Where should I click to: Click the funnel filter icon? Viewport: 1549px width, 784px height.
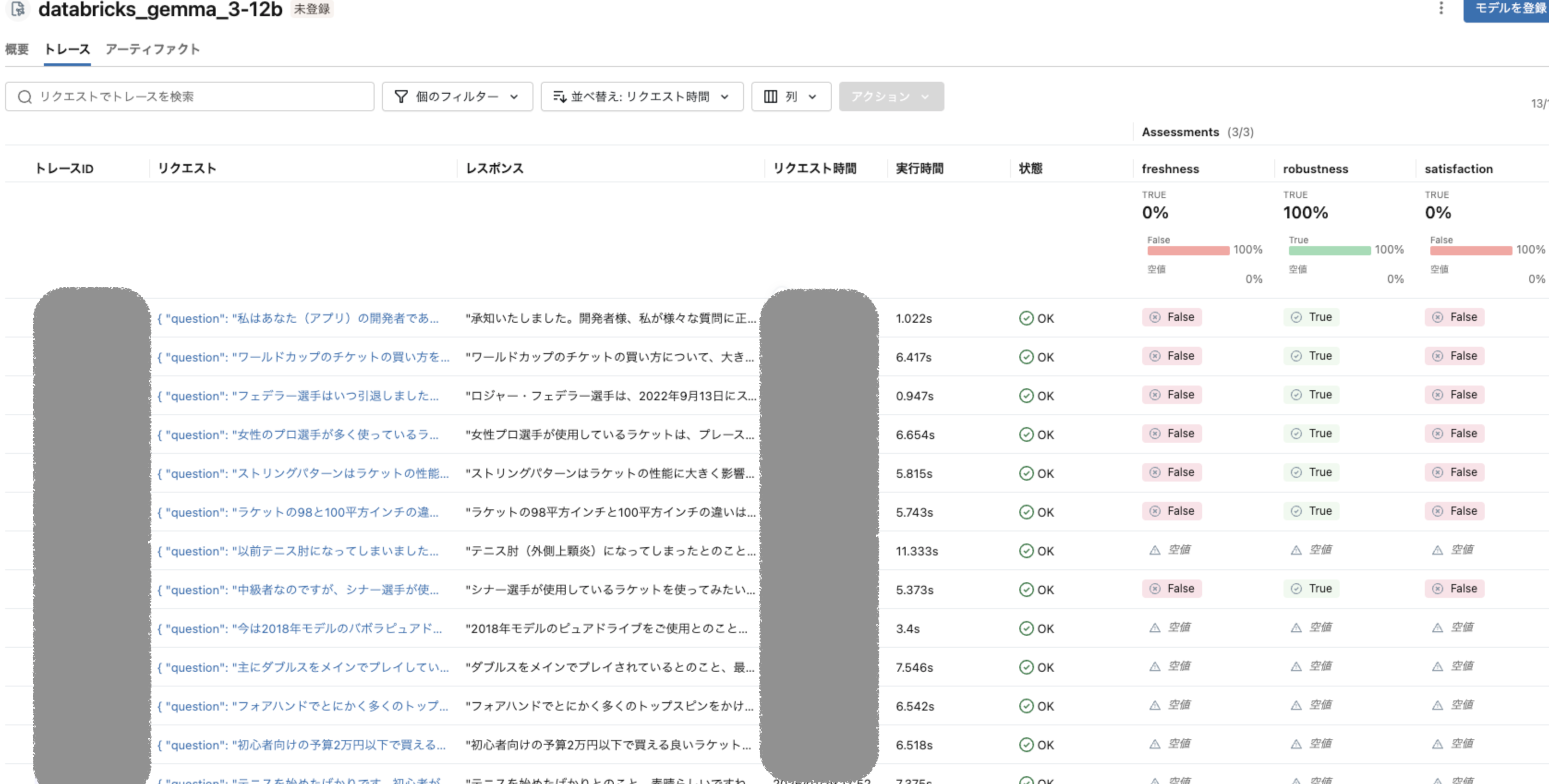(401, 97)
